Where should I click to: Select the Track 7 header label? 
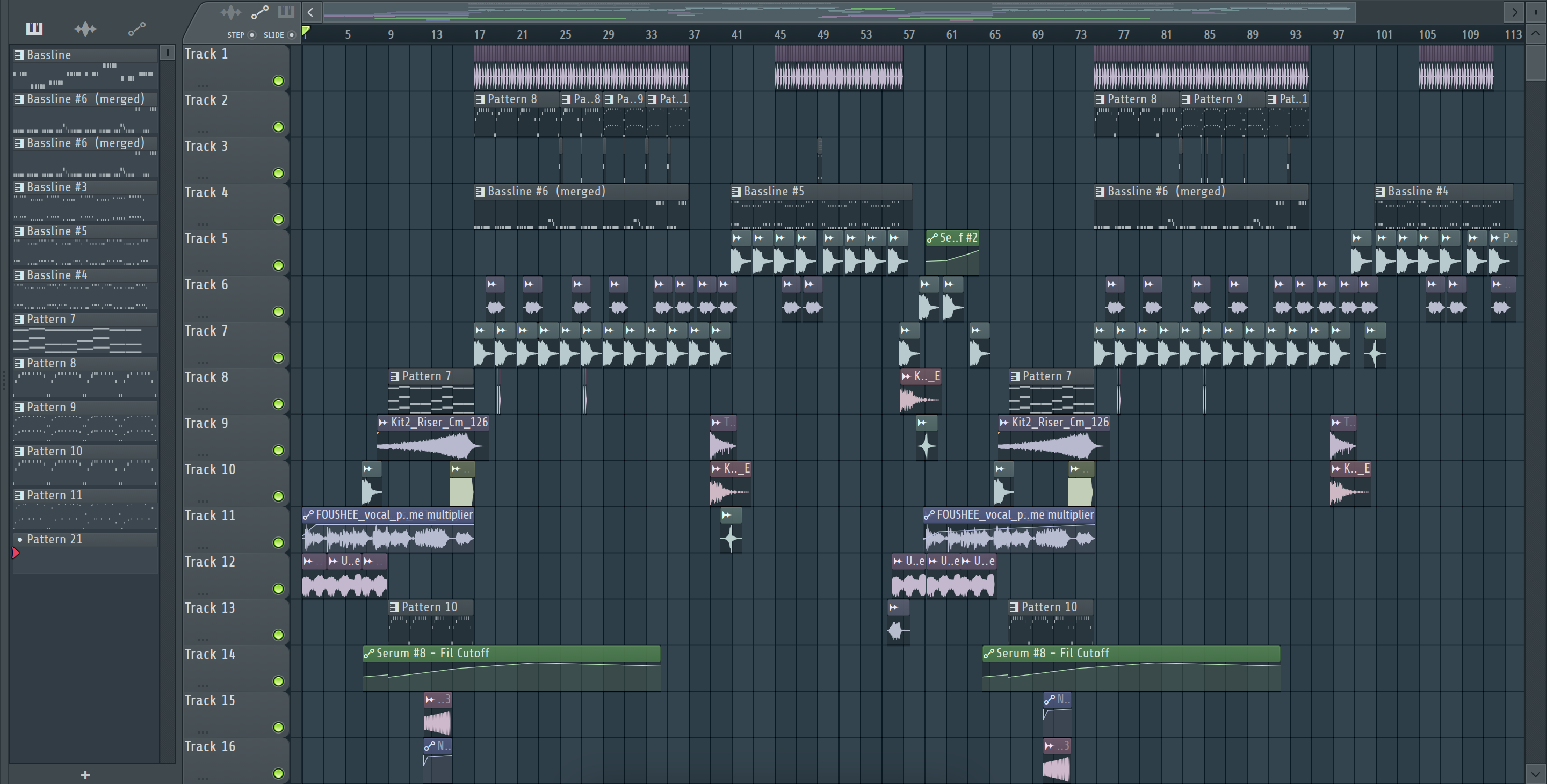pos(206,331)
